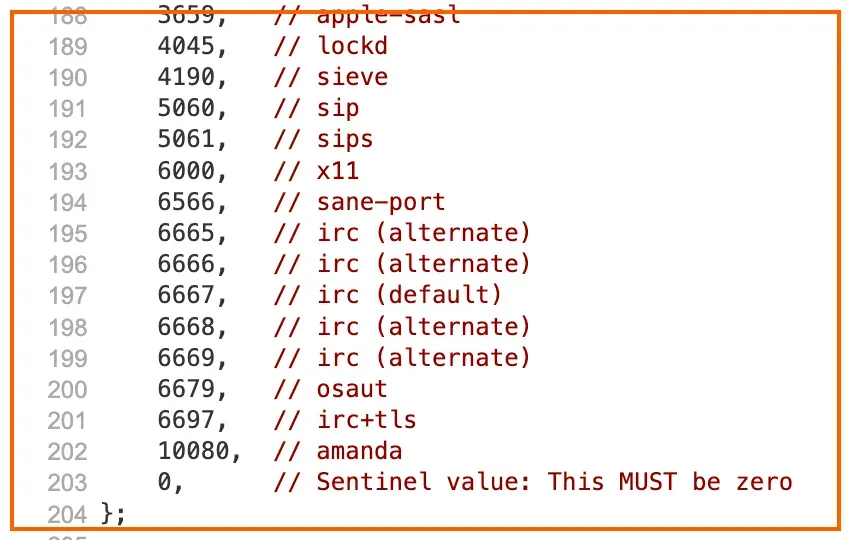Click port value 6000
This screenshot has height=540, width=848.
click(187, 171)
